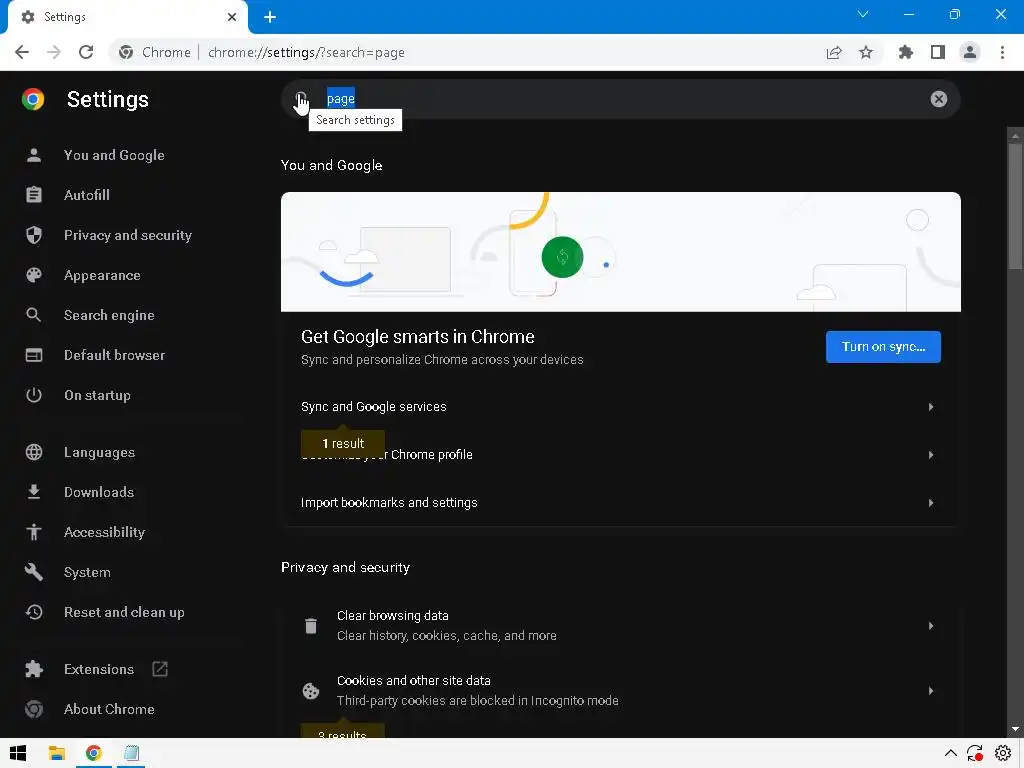The width and height of the screenshot is (1024, 768).
Task: Select the Search engine magnifier icon
Action: coord(34,315)
